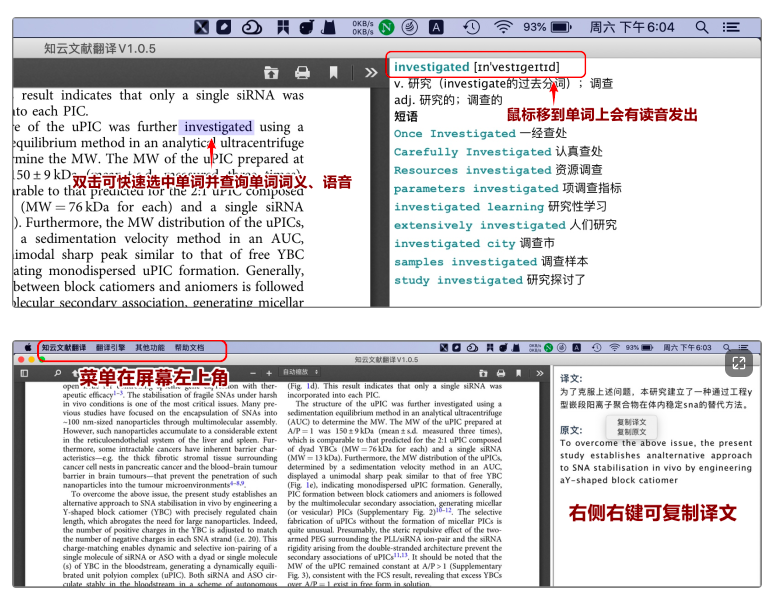Click the printer icon in the large upper toolbar
This screenshot has height=596, width=778.
pyautogui.click(x=301, y=72)
